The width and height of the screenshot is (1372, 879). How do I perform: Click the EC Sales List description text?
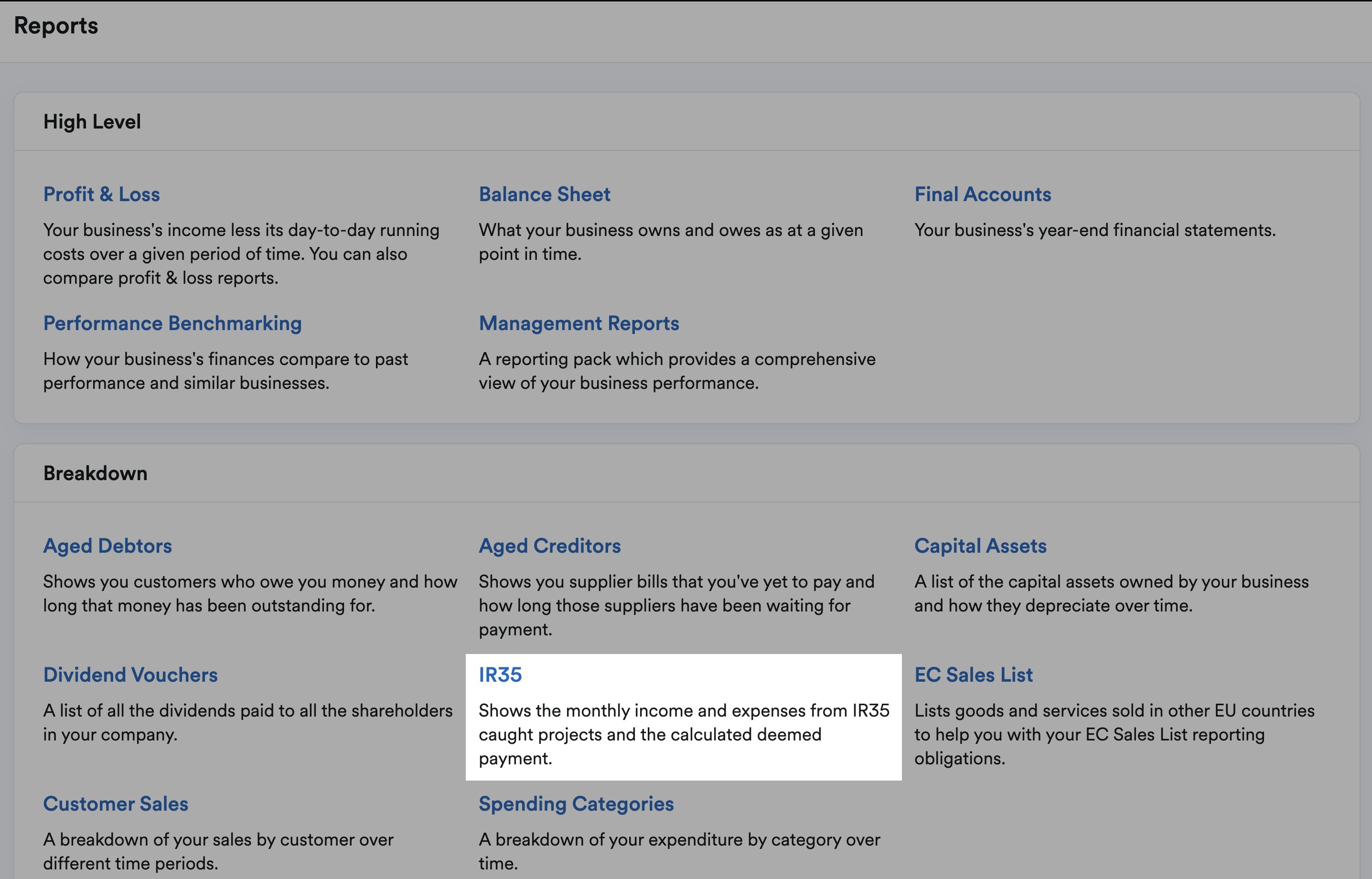(1115, 735)
